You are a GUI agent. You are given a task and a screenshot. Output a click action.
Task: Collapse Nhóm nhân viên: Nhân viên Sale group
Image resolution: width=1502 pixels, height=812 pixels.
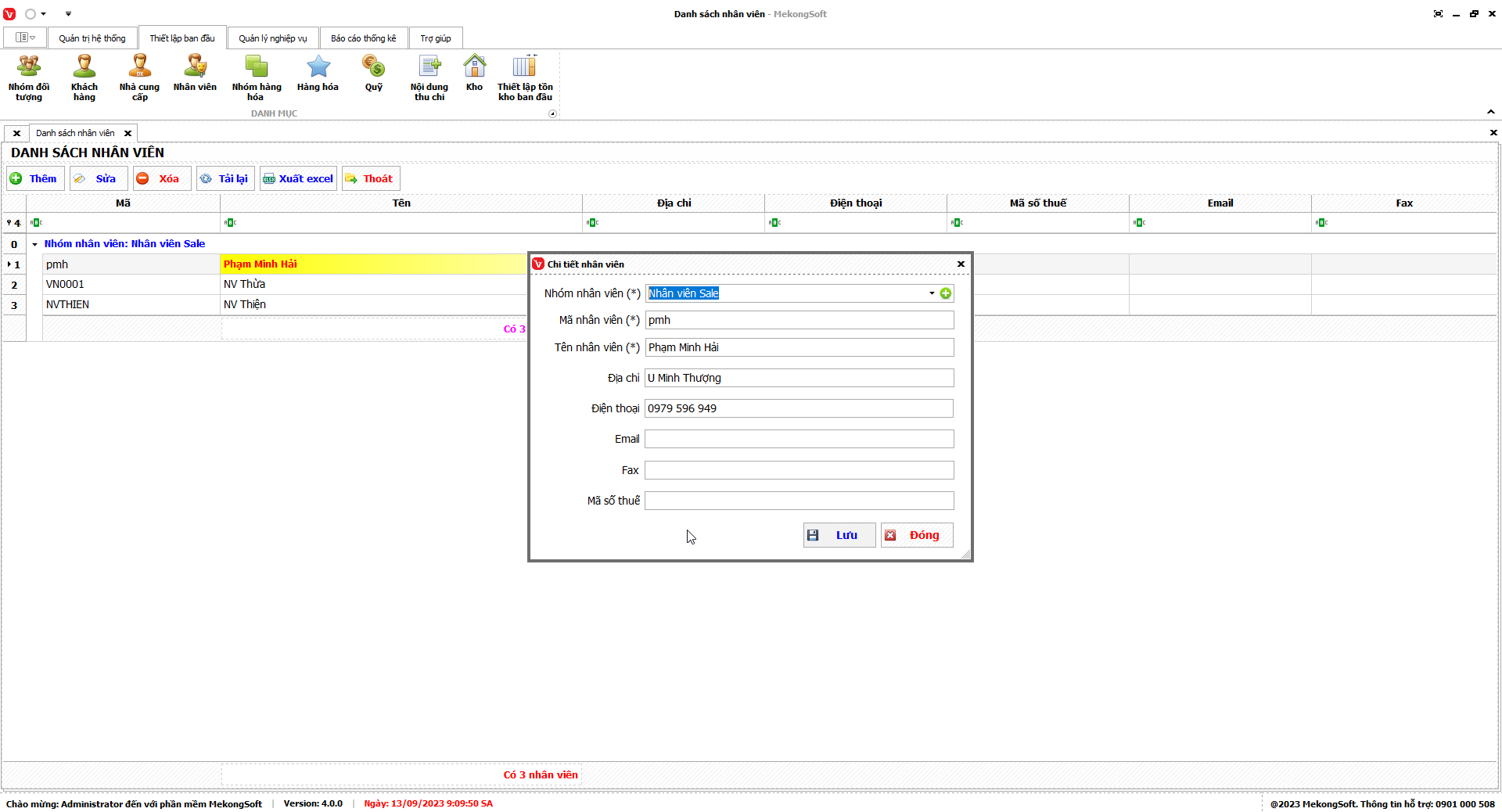tap(34, 244)
